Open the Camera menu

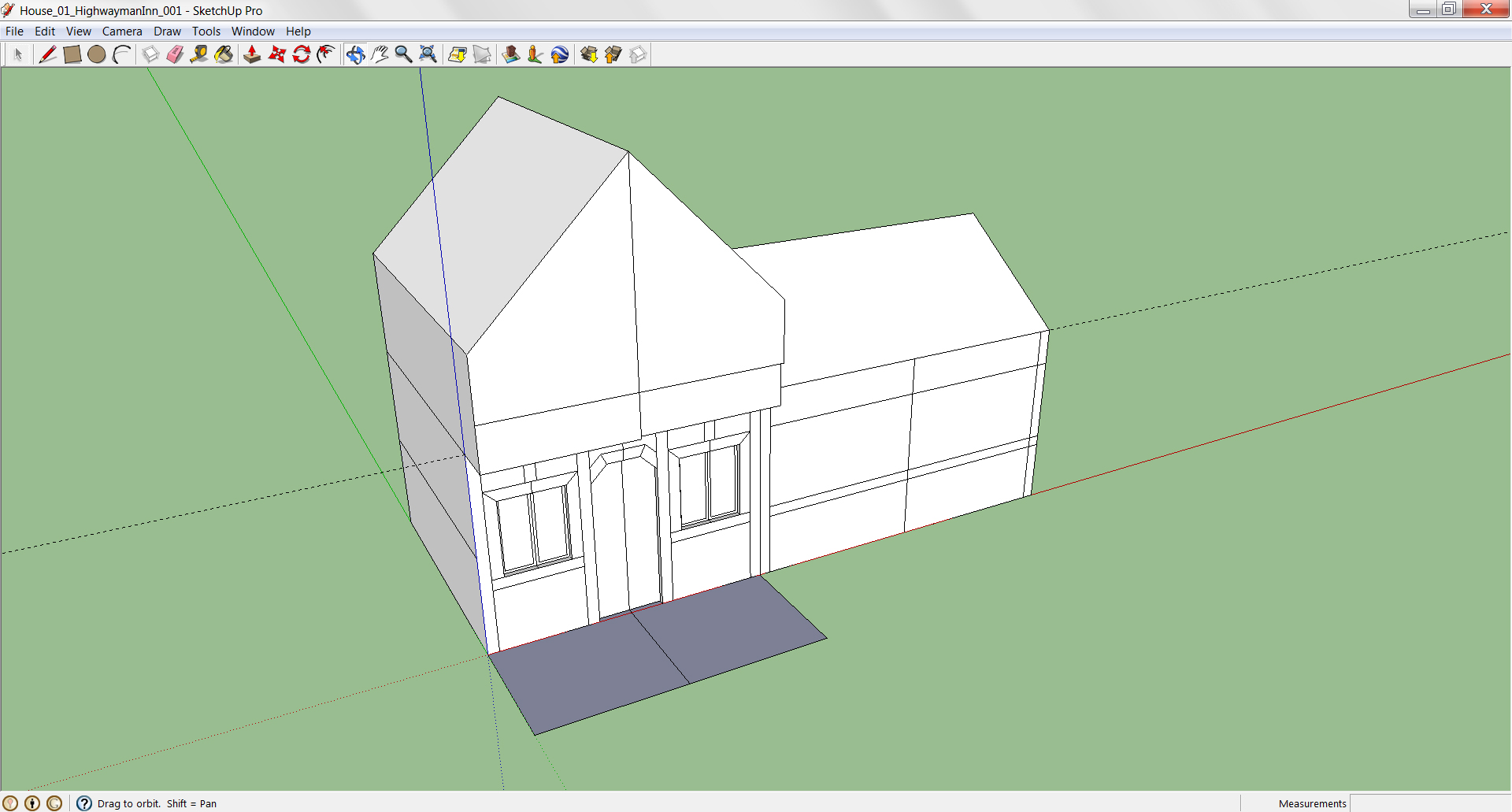(122, 32)
